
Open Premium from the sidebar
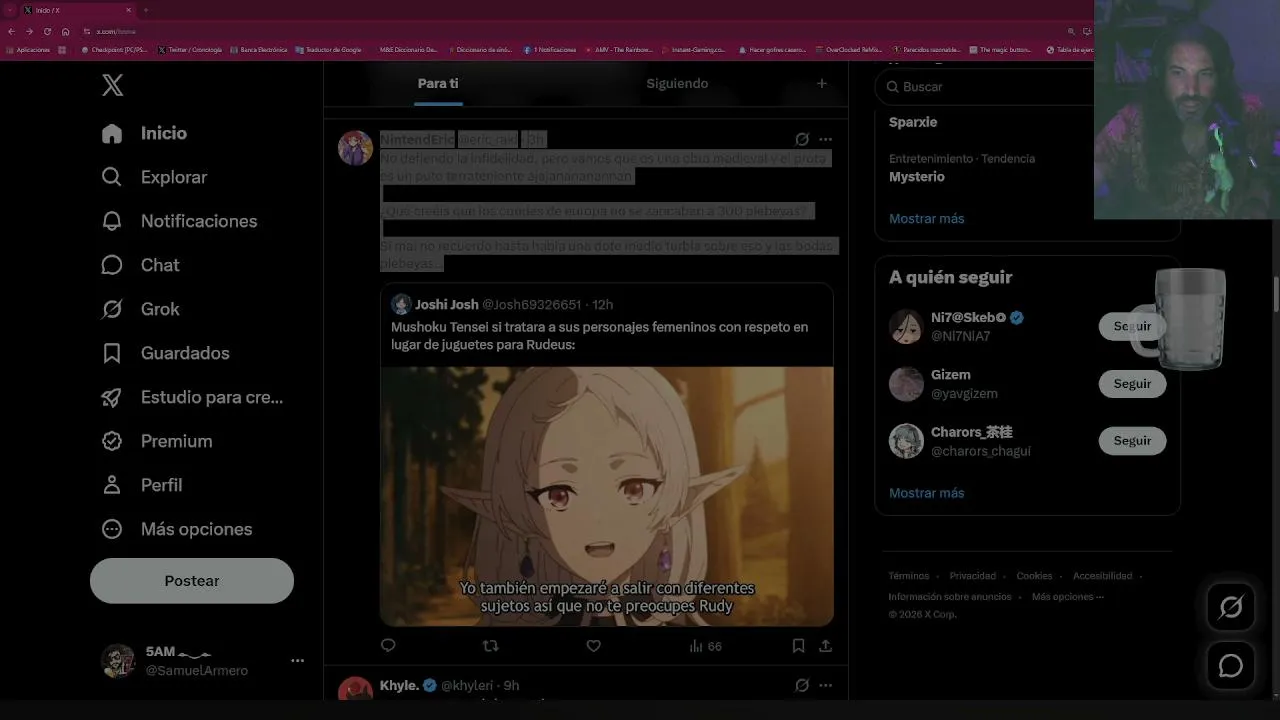(x=156, y=441)
